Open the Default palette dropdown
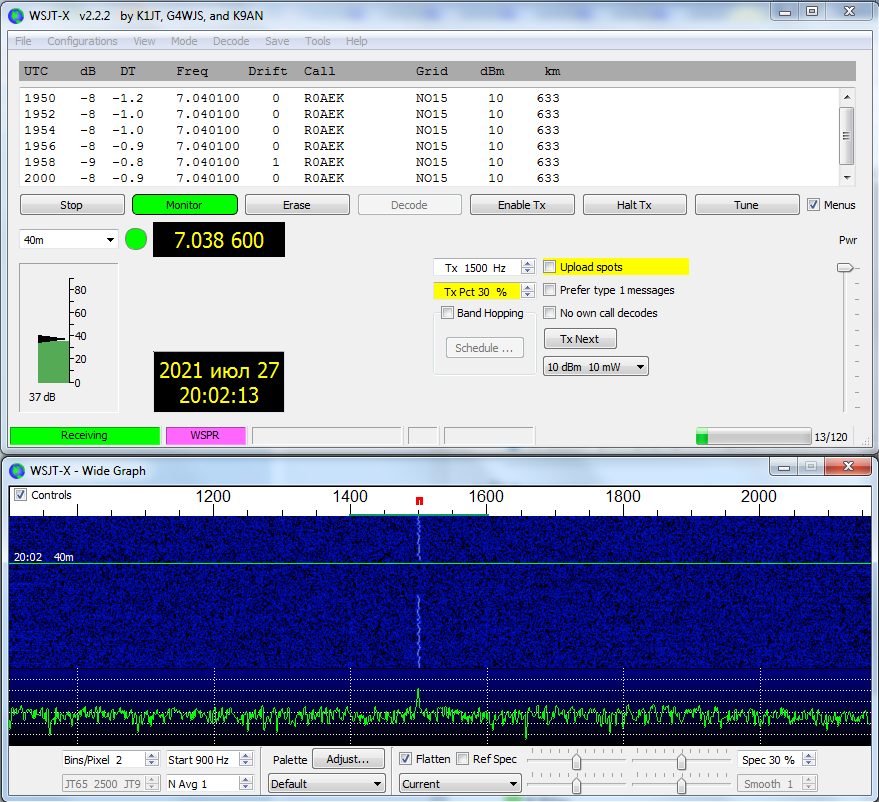The height and width of the screenshot is (802, 879). pyautogui.click(x=327, y=784)
